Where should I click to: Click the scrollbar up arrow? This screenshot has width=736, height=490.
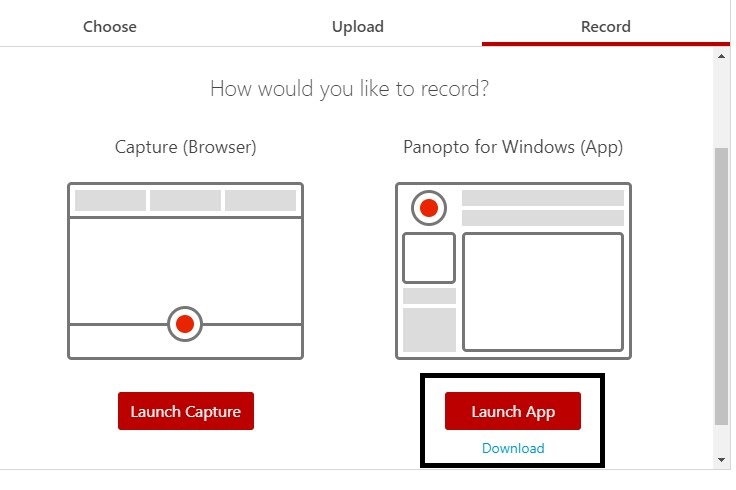click(721, 56)
